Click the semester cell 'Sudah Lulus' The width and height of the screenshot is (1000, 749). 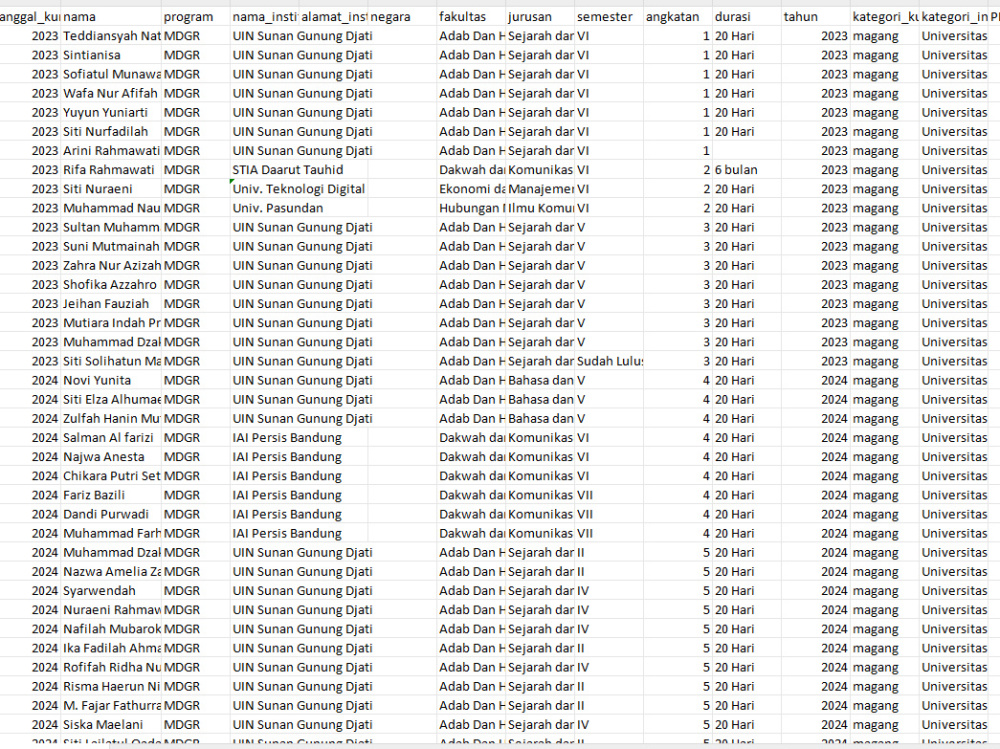tap(609, 361)
